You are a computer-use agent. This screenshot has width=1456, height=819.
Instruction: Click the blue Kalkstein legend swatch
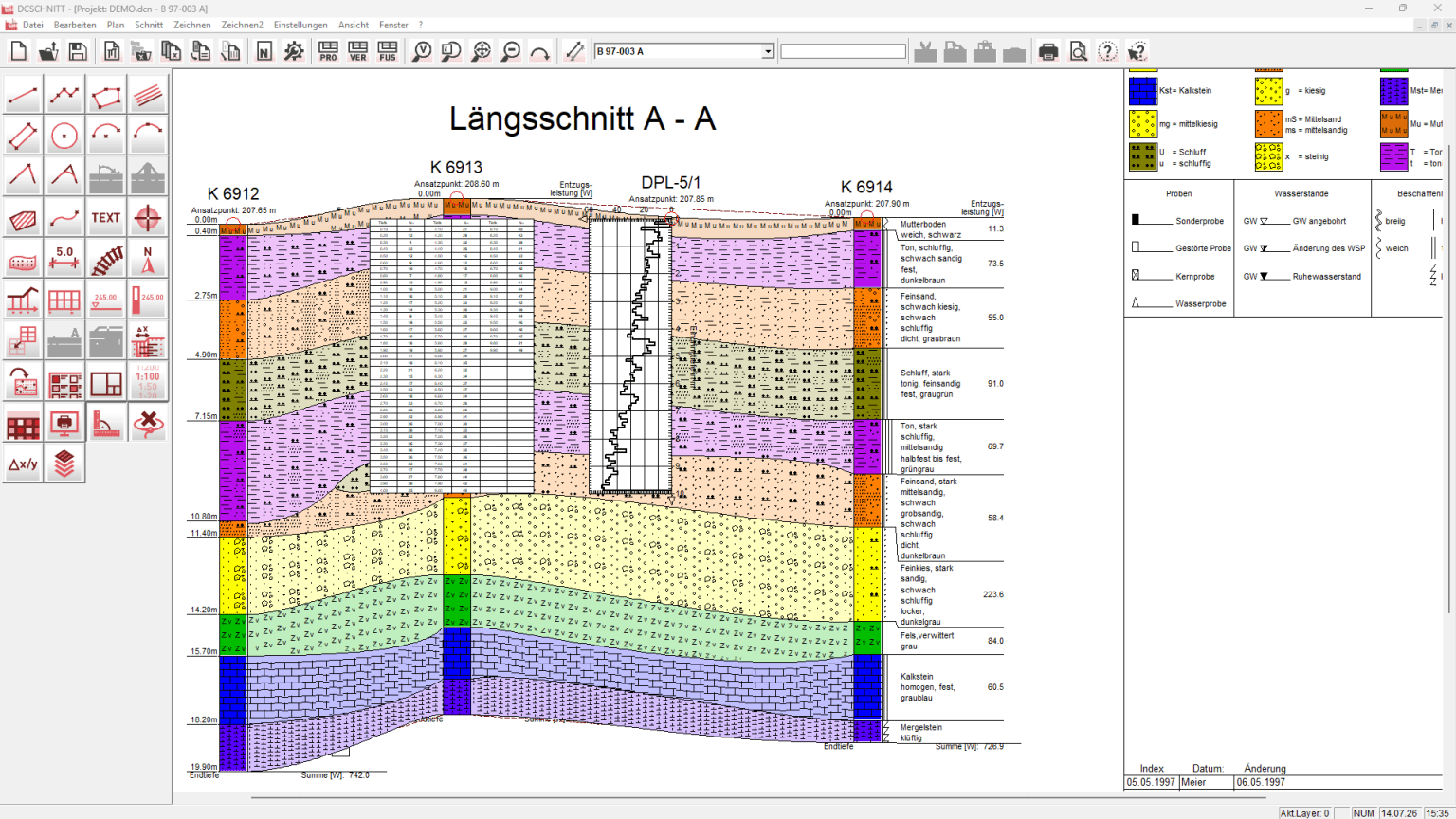pos(1143,91)
